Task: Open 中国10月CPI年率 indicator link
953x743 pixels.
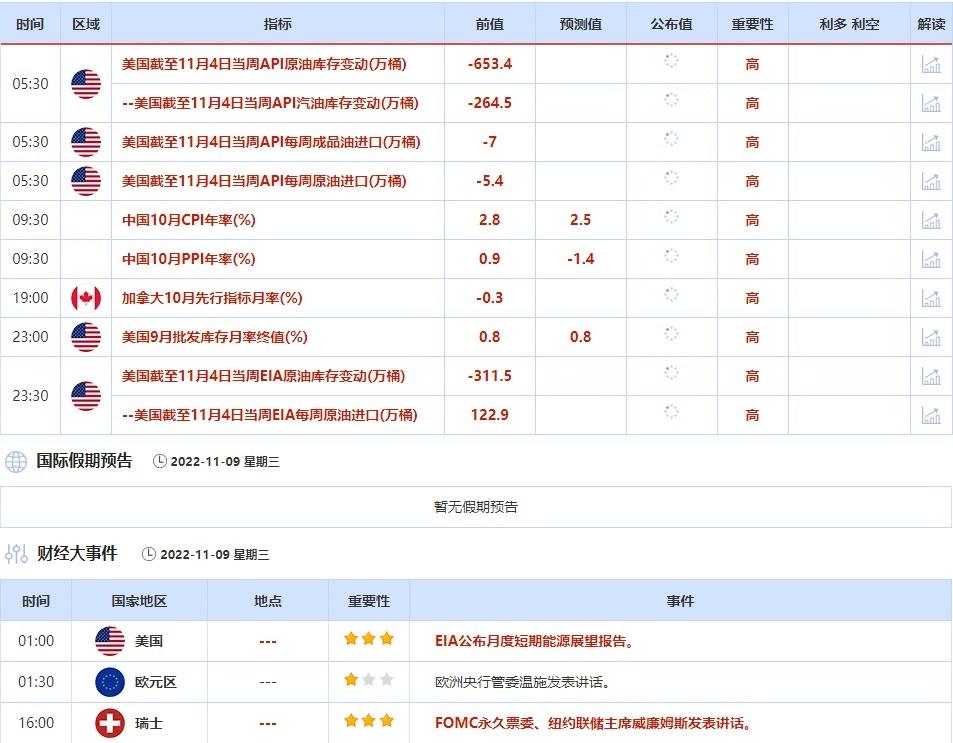Action: [189, 220]
